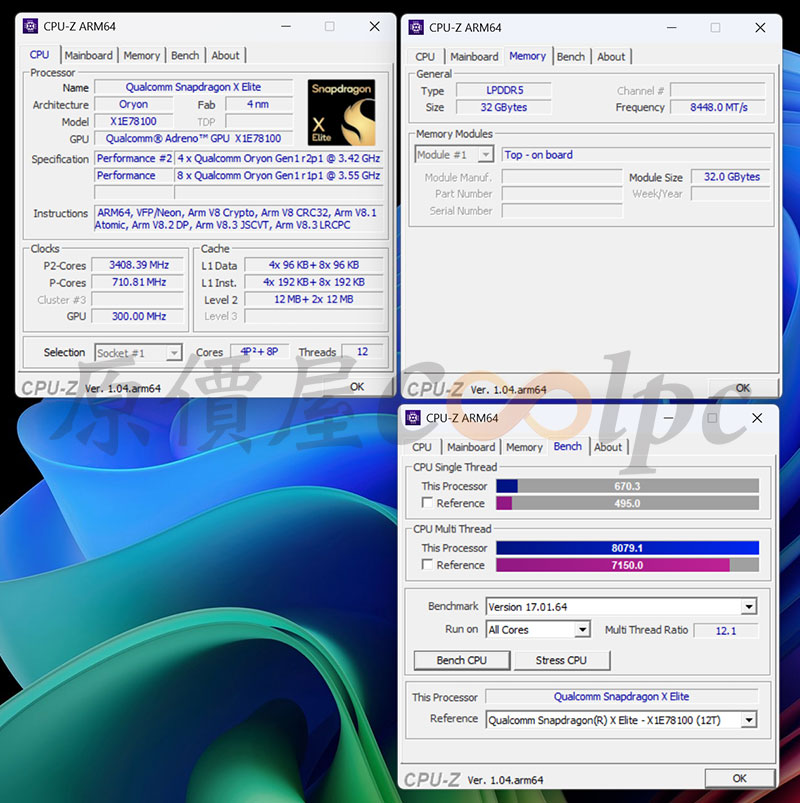Viewport: 800px width, 803px height.
Task: Click the GPU clock value 300.00 MHz
Action: [138, 316]
